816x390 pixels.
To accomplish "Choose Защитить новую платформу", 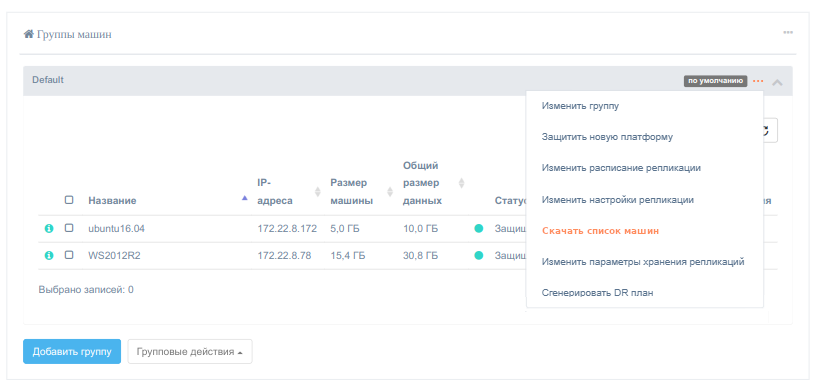I will 607,137.
